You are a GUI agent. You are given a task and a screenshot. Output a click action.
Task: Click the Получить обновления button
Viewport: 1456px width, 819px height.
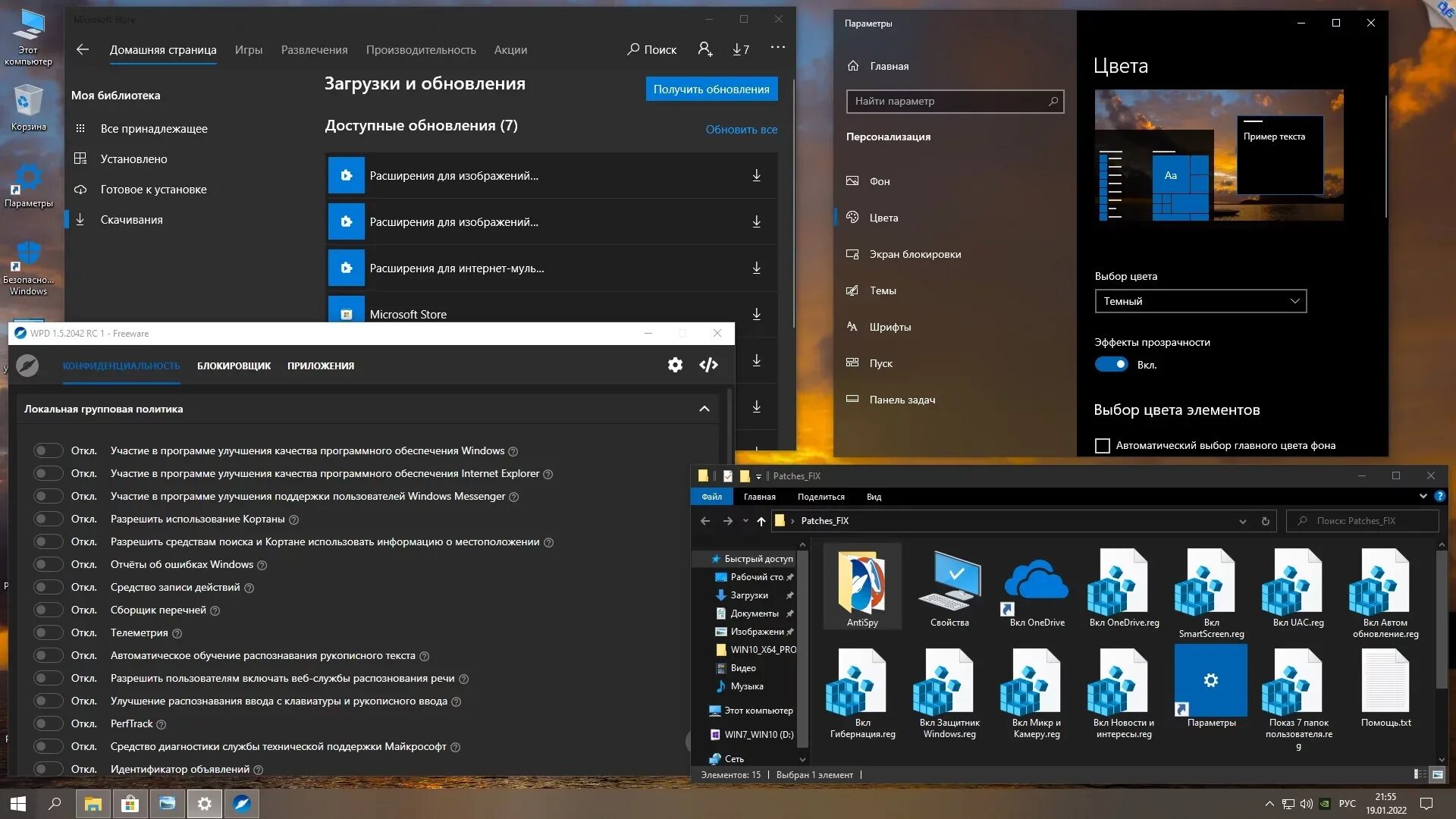coord(711,89)
